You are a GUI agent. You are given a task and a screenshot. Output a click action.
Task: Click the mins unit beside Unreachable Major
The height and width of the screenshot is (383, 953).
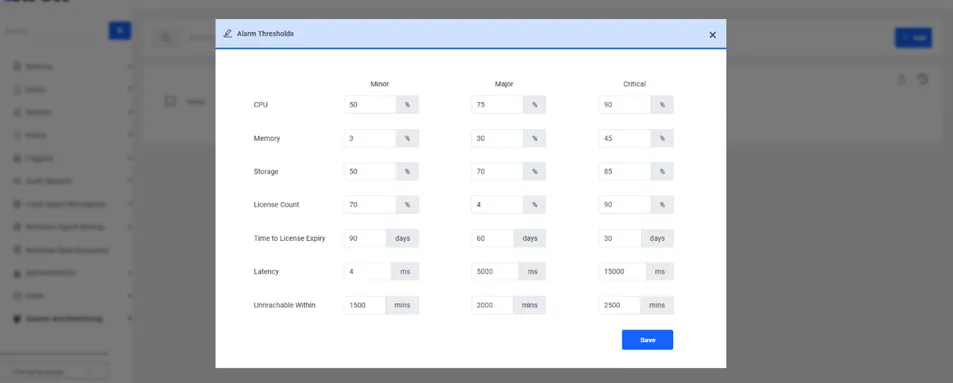[529, 305]
